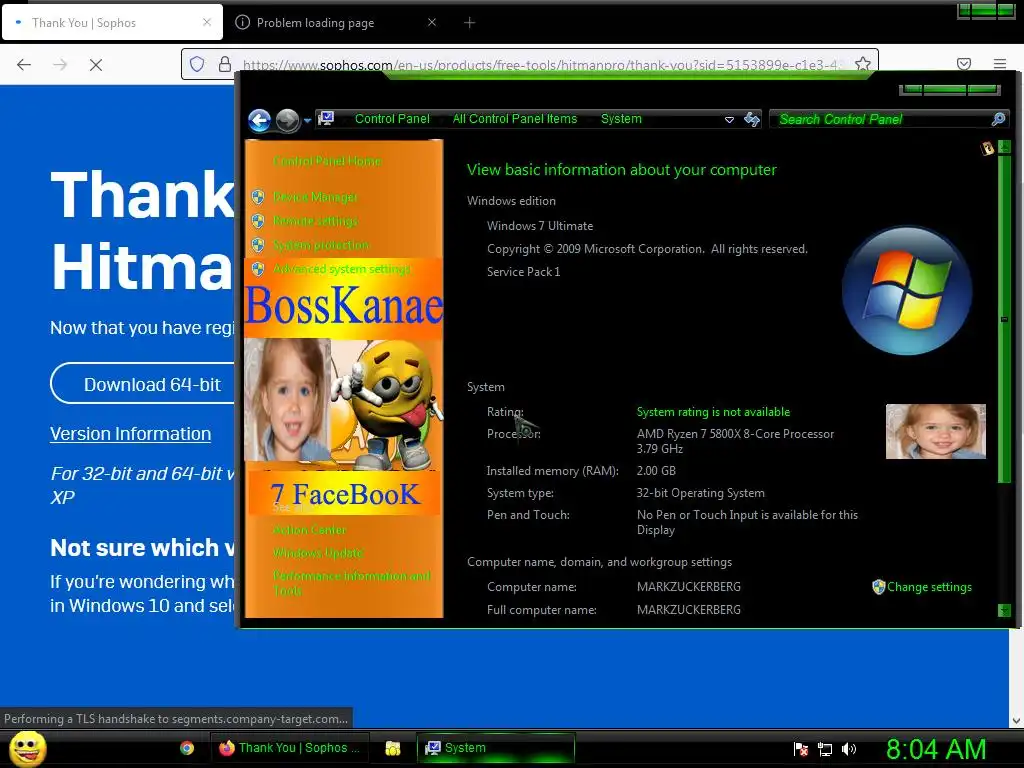The image size is (1024, 768).
Task: Open Performance Information and Tools link
Action: [x=351, y=583]
